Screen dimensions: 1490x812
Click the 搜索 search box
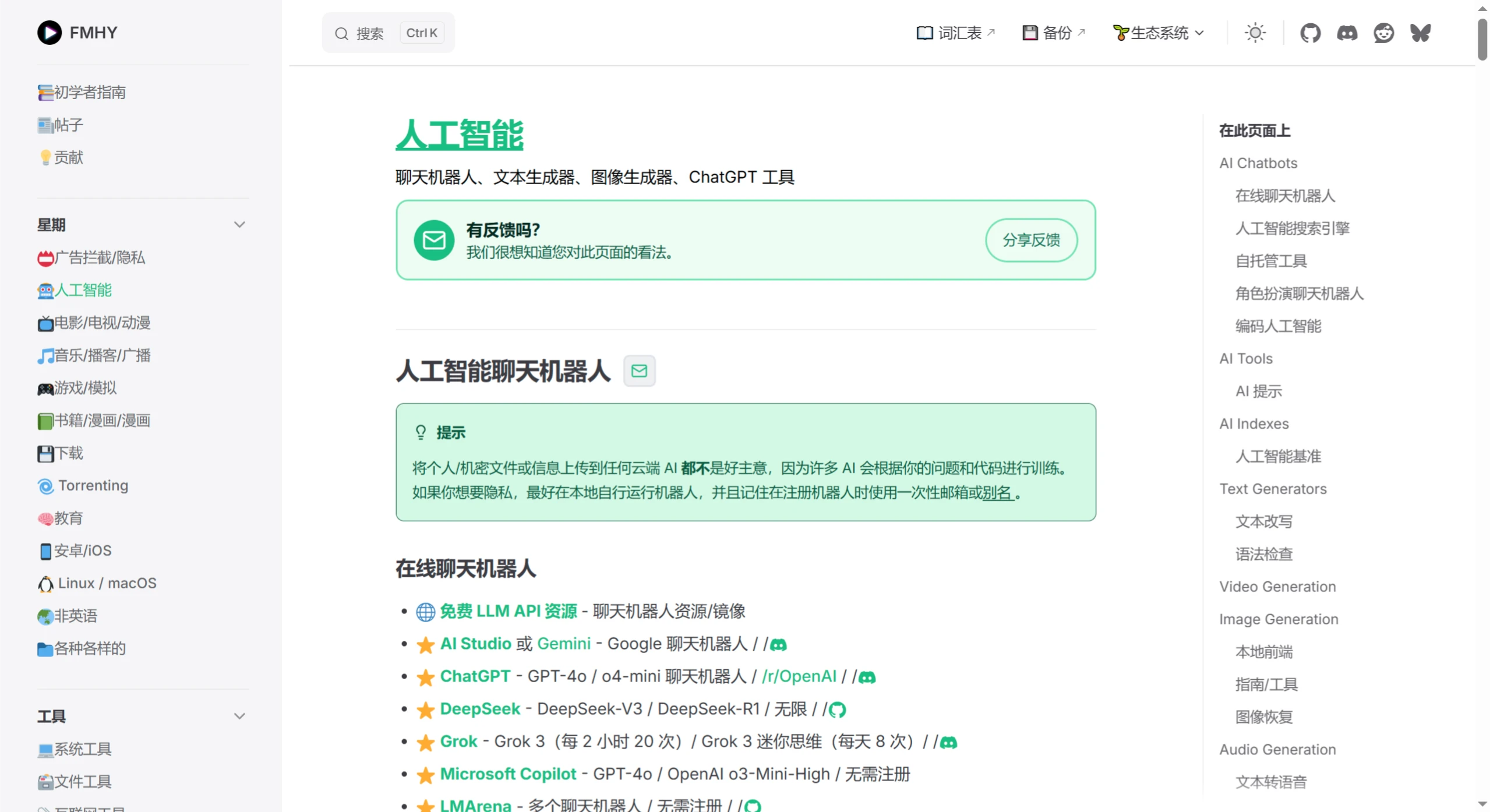click(388, 33)
